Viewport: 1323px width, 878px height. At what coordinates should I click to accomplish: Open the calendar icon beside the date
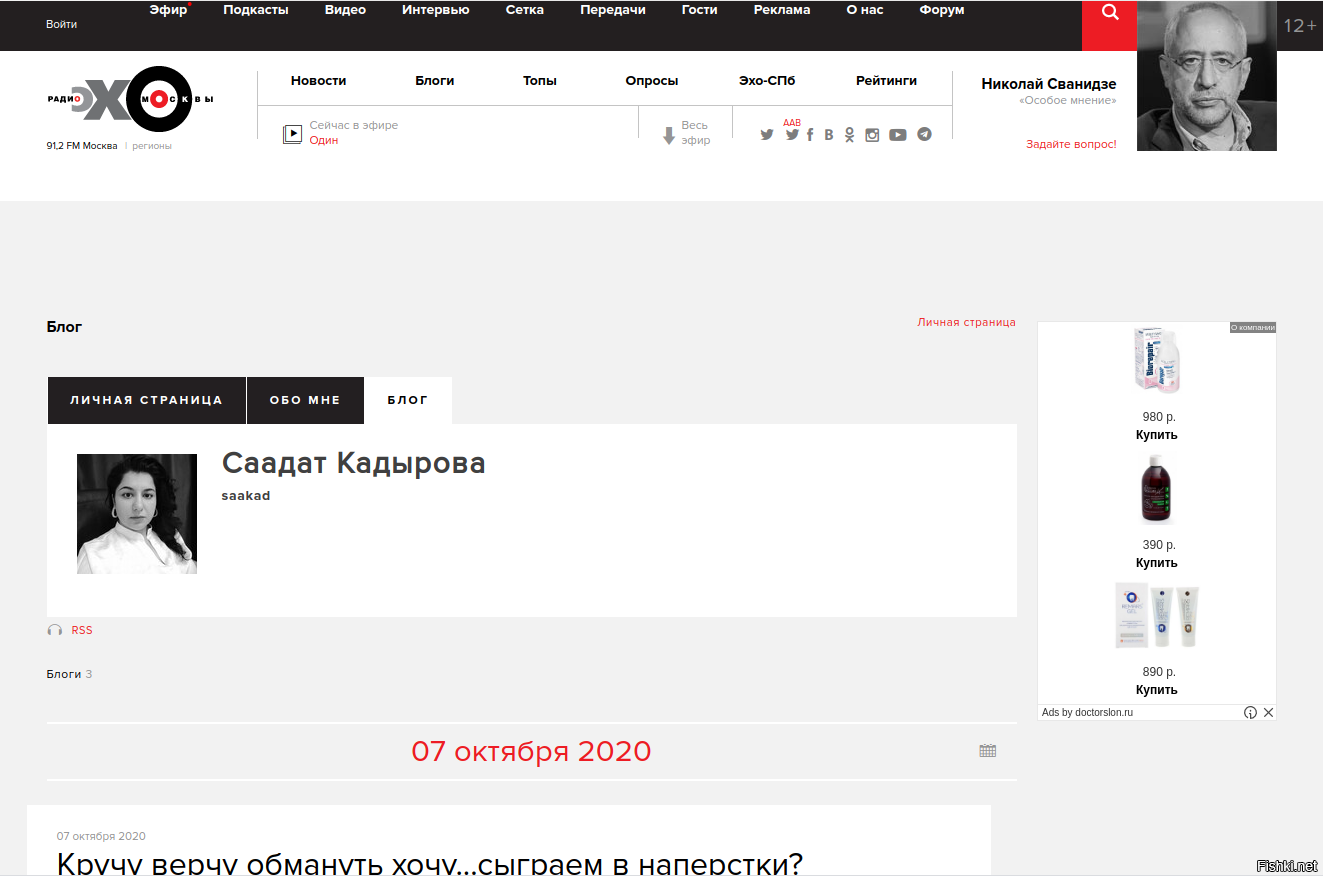(988, 751)
